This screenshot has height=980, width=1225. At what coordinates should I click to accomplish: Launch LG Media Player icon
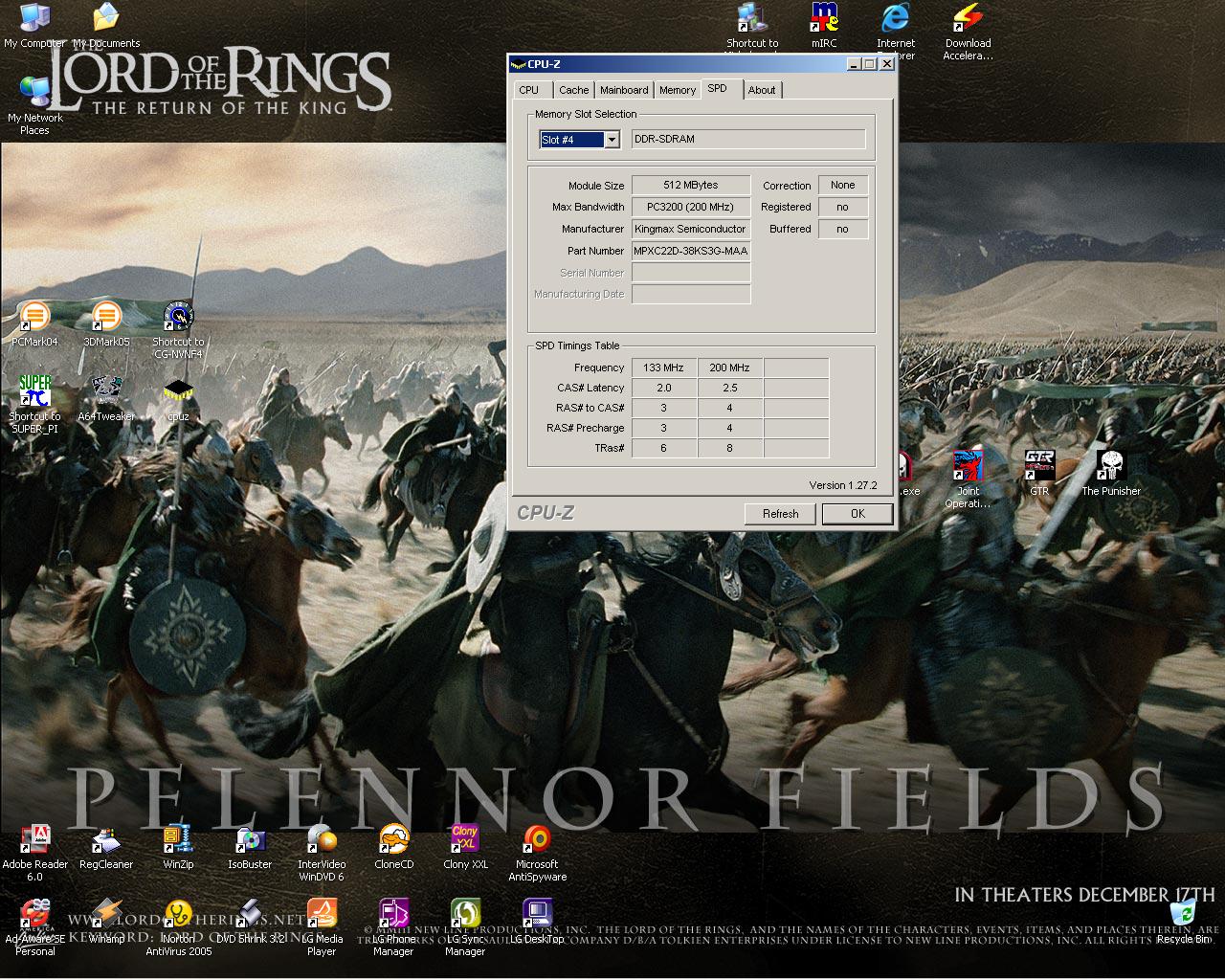point(322,927)
